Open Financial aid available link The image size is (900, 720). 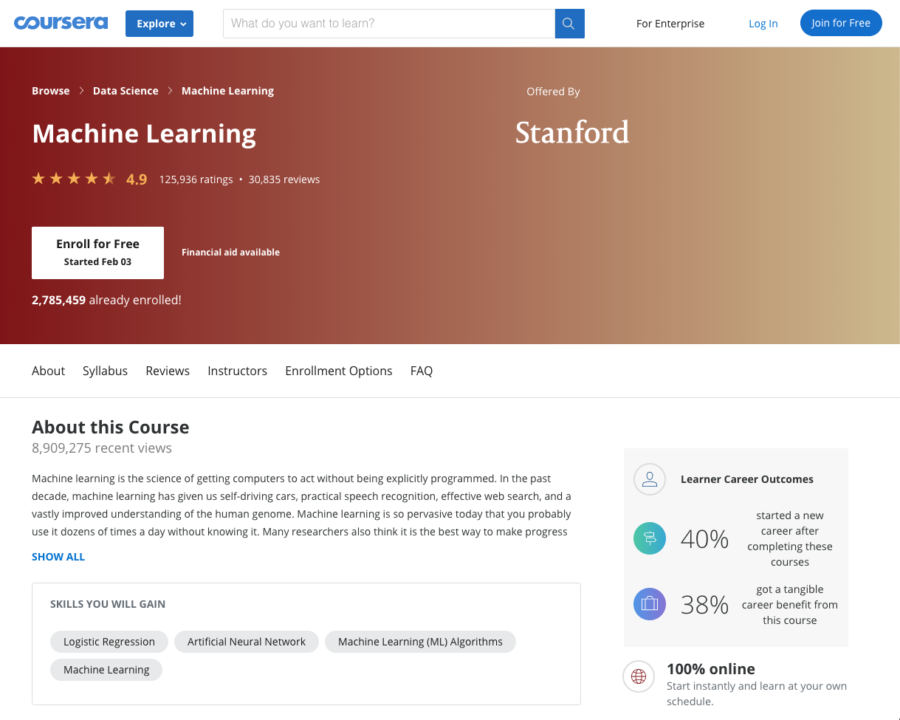(x=231, y=252)
